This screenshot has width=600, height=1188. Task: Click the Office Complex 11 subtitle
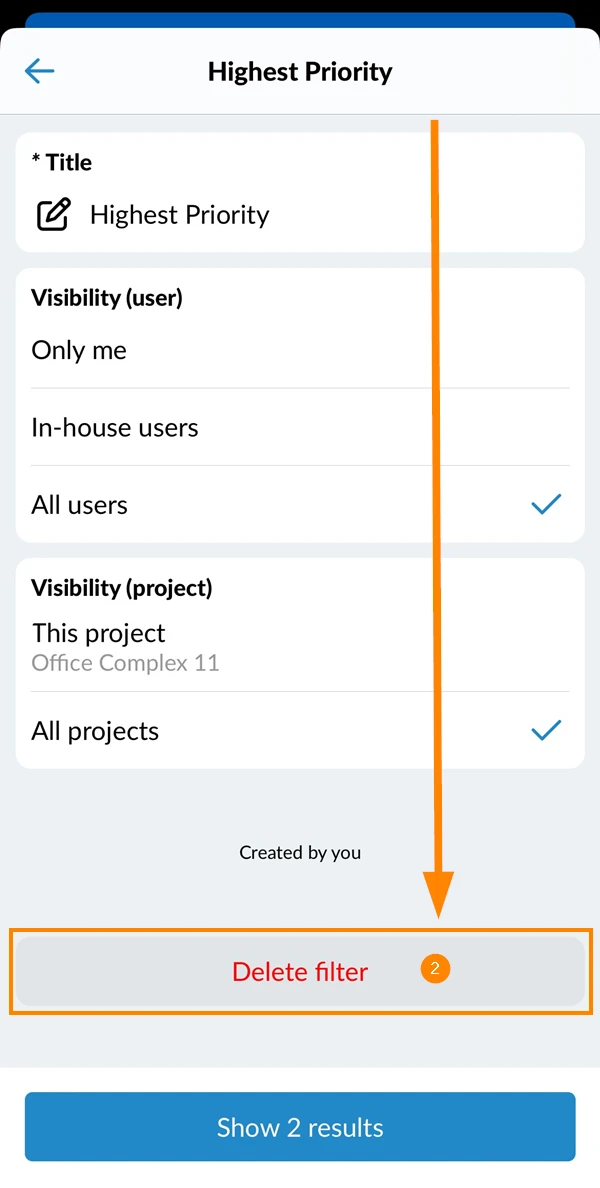point(125,664)
